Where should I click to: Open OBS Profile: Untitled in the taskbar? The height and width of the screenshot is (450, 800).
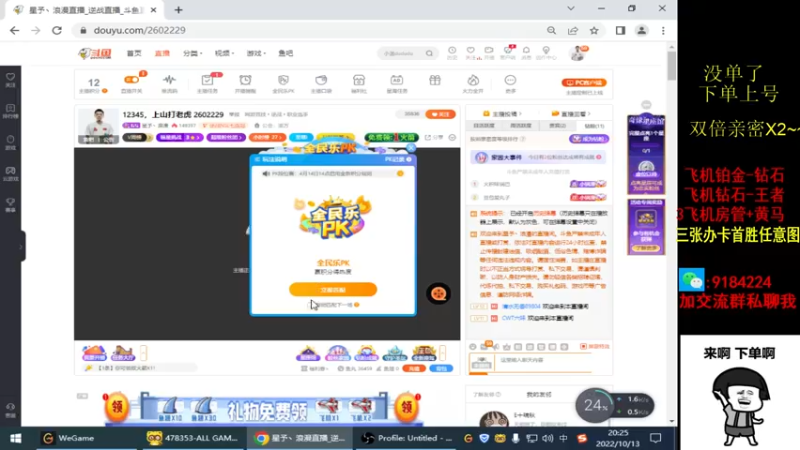click(x=407, y=438)
